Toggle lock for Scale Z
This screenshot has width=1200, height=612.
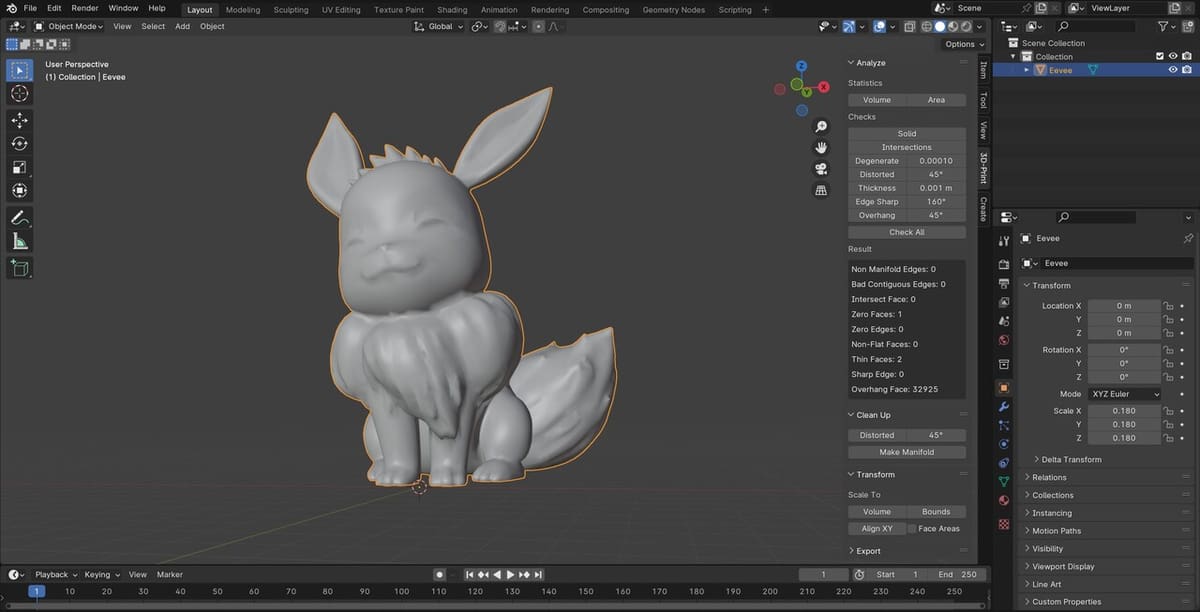click(x=1167, y=438)
